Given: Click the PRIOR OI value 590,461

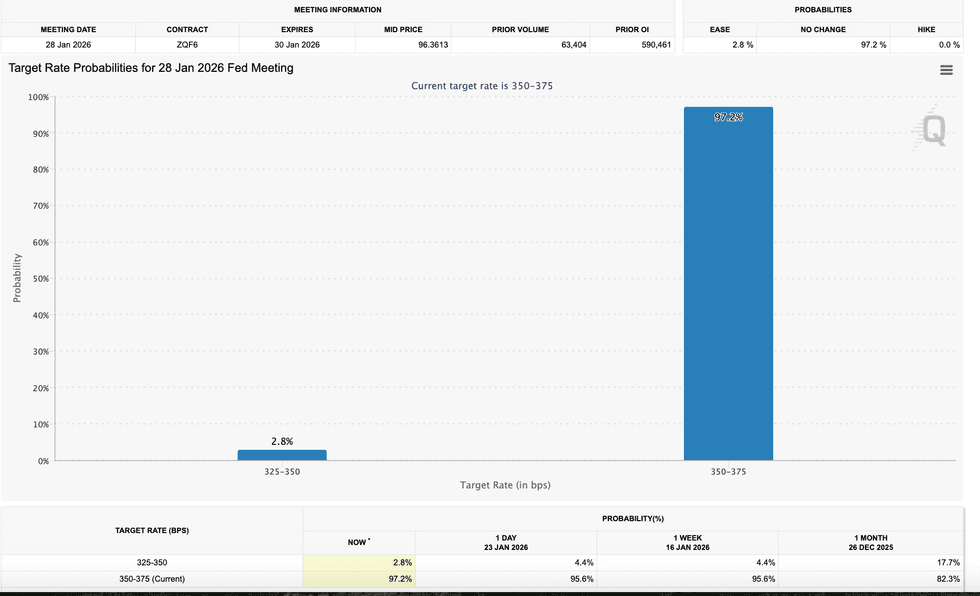Looking at the screenshot, I should coord(655,44).
